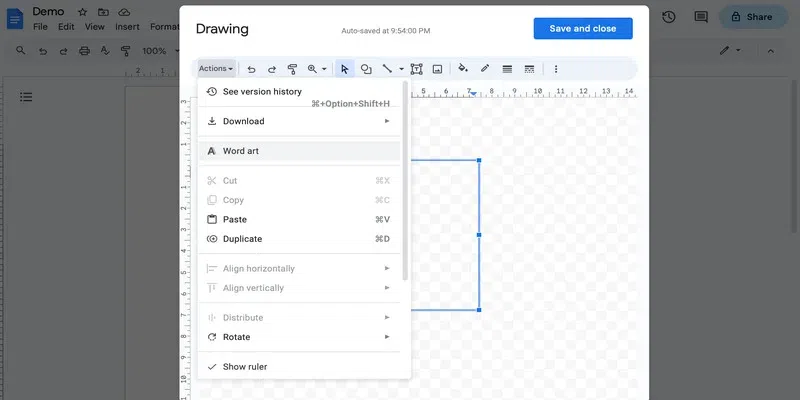Viewport: 800px width, 400px height.
Task: Click the move to folder icon
Action: point(103,12)
